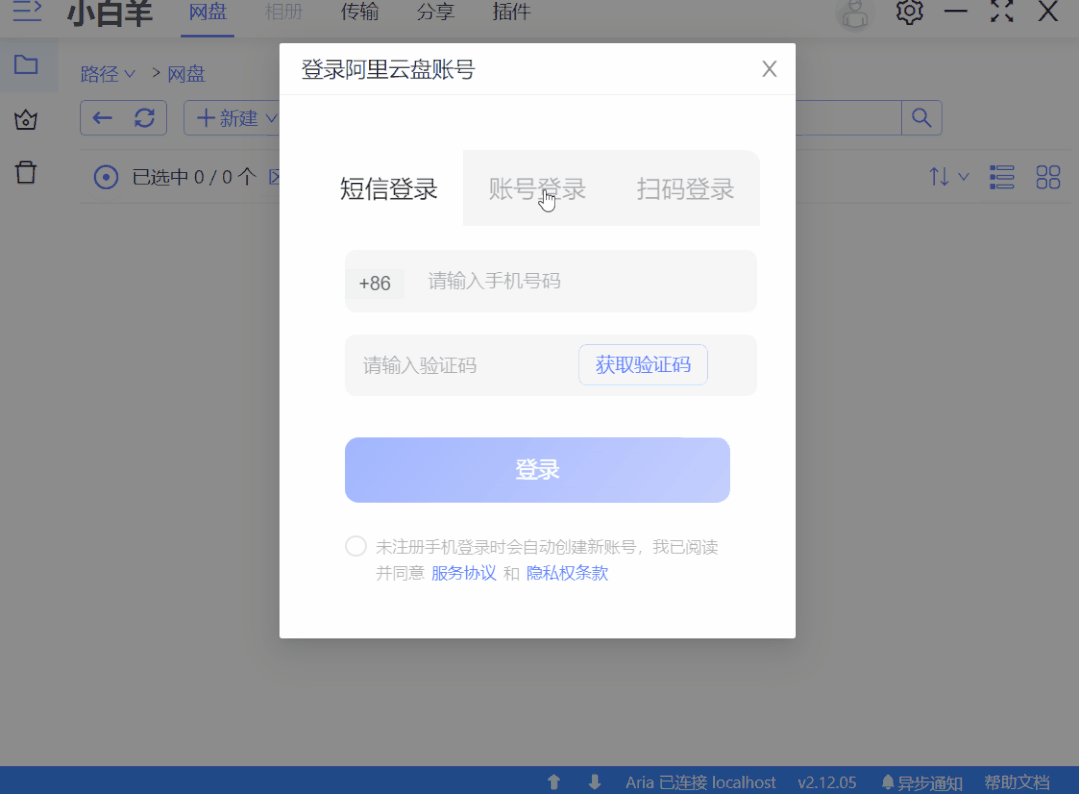The image size is (1079, 794).
Task: Open the folder icon in left sidebar
Action: click(x=26, y=65)
